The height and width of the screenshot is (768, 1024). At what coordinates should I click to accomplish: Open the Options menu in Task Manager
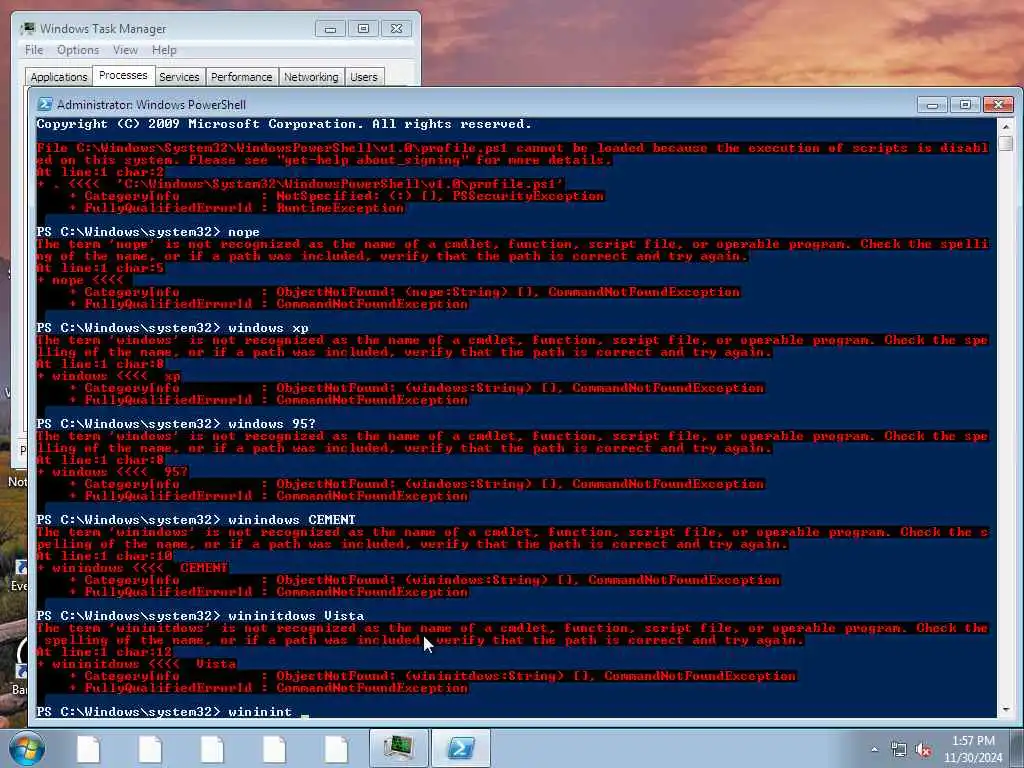pos(78,50)
